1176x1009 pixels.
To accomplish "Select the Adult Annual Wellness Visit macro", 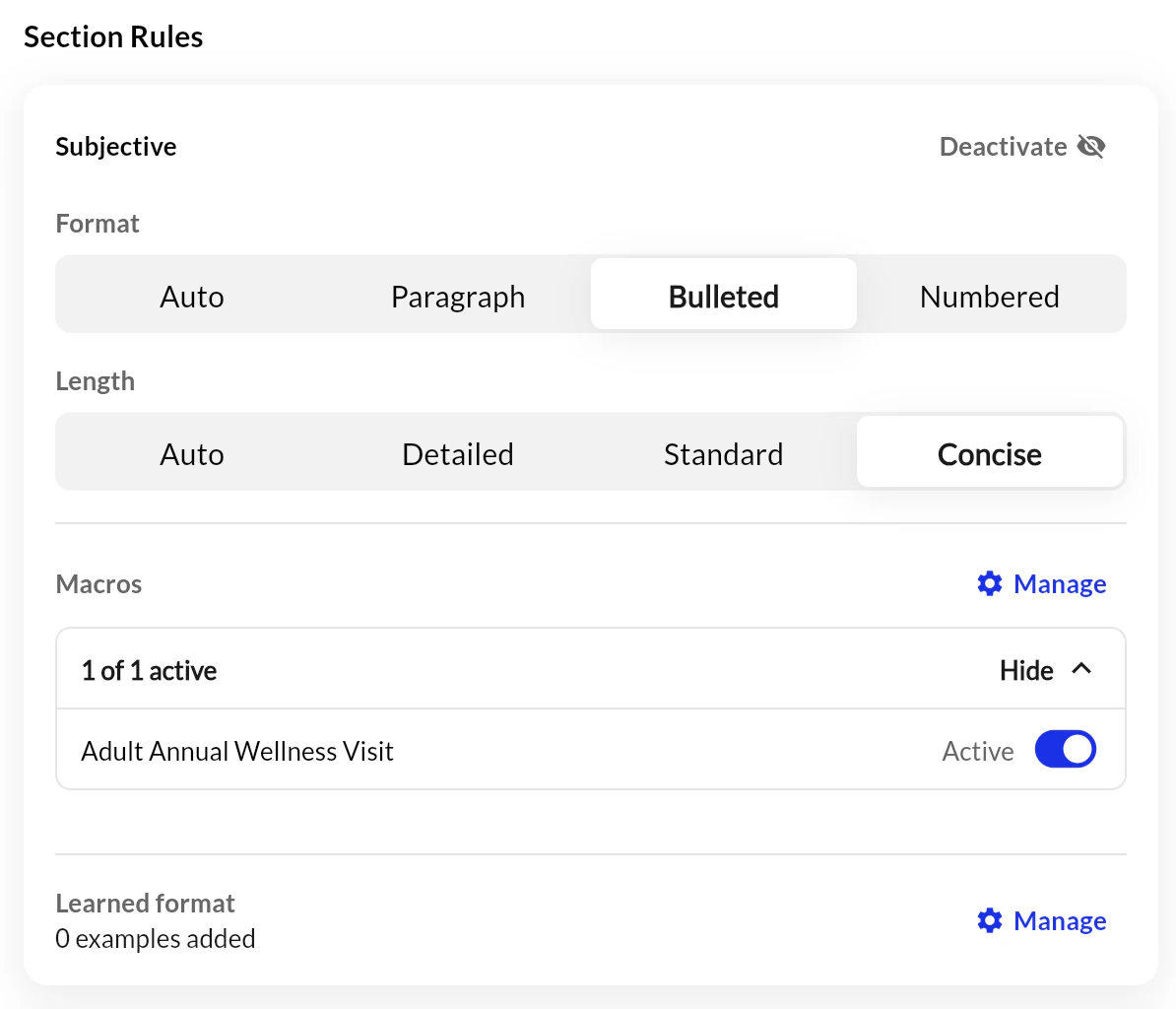I will 237,752.
